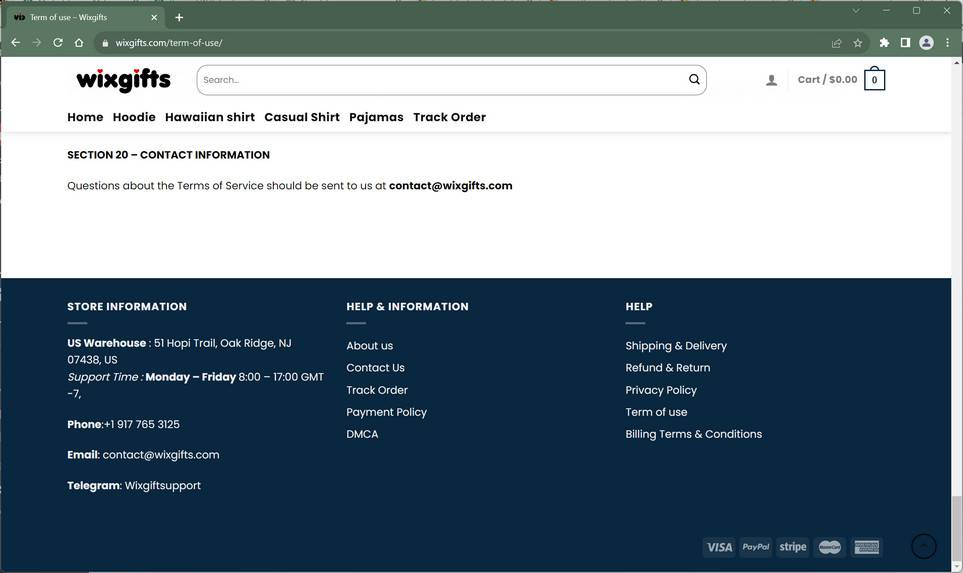Click the back-to-top arrow button
This screenshot has height=573, width=963.
[x=924, y=545]
